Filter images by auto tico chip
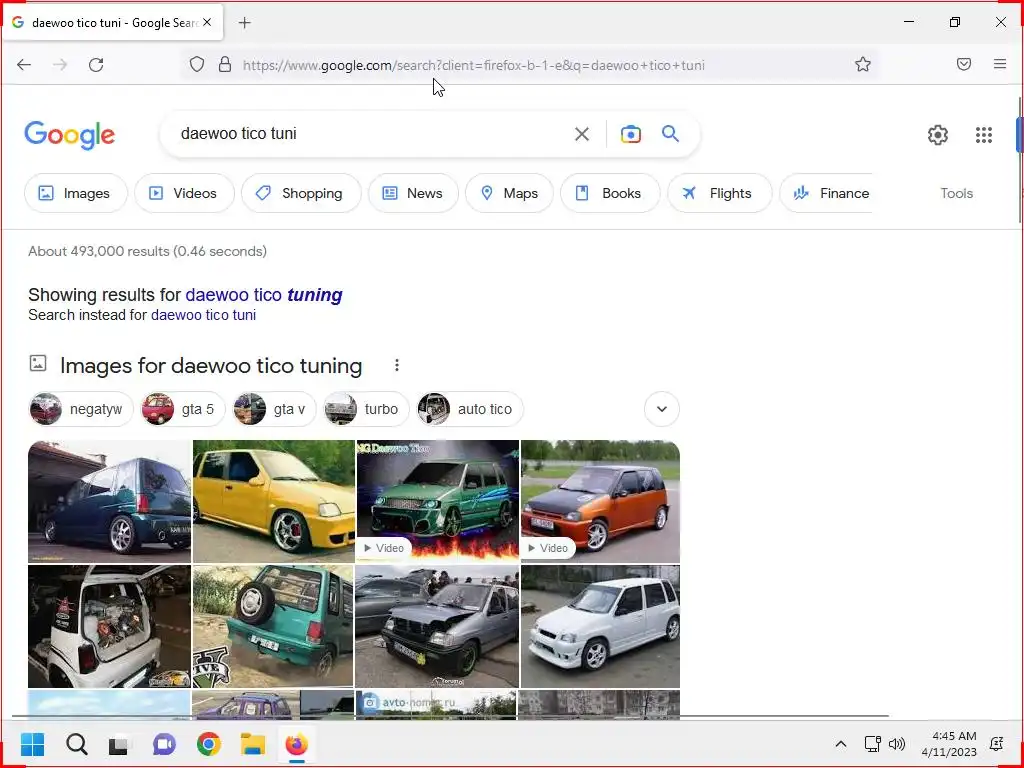This screenshot has height=768, width=1024. [470, 409]
